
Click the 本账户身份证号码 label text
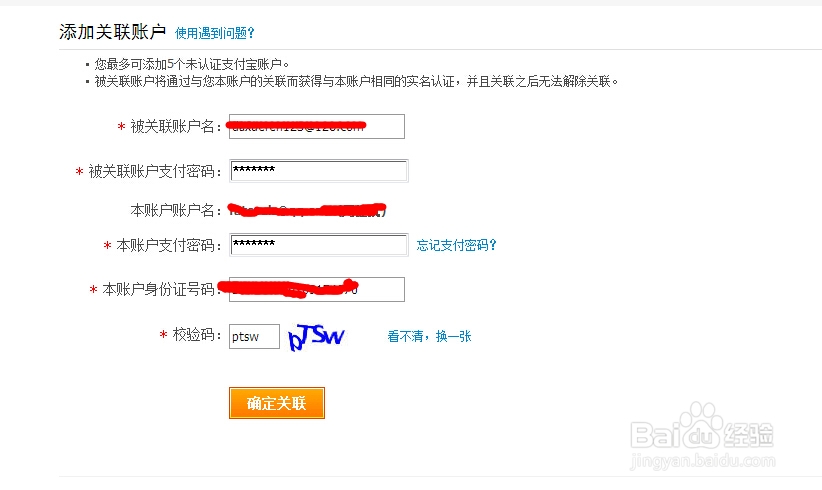(x=159, y=290)
